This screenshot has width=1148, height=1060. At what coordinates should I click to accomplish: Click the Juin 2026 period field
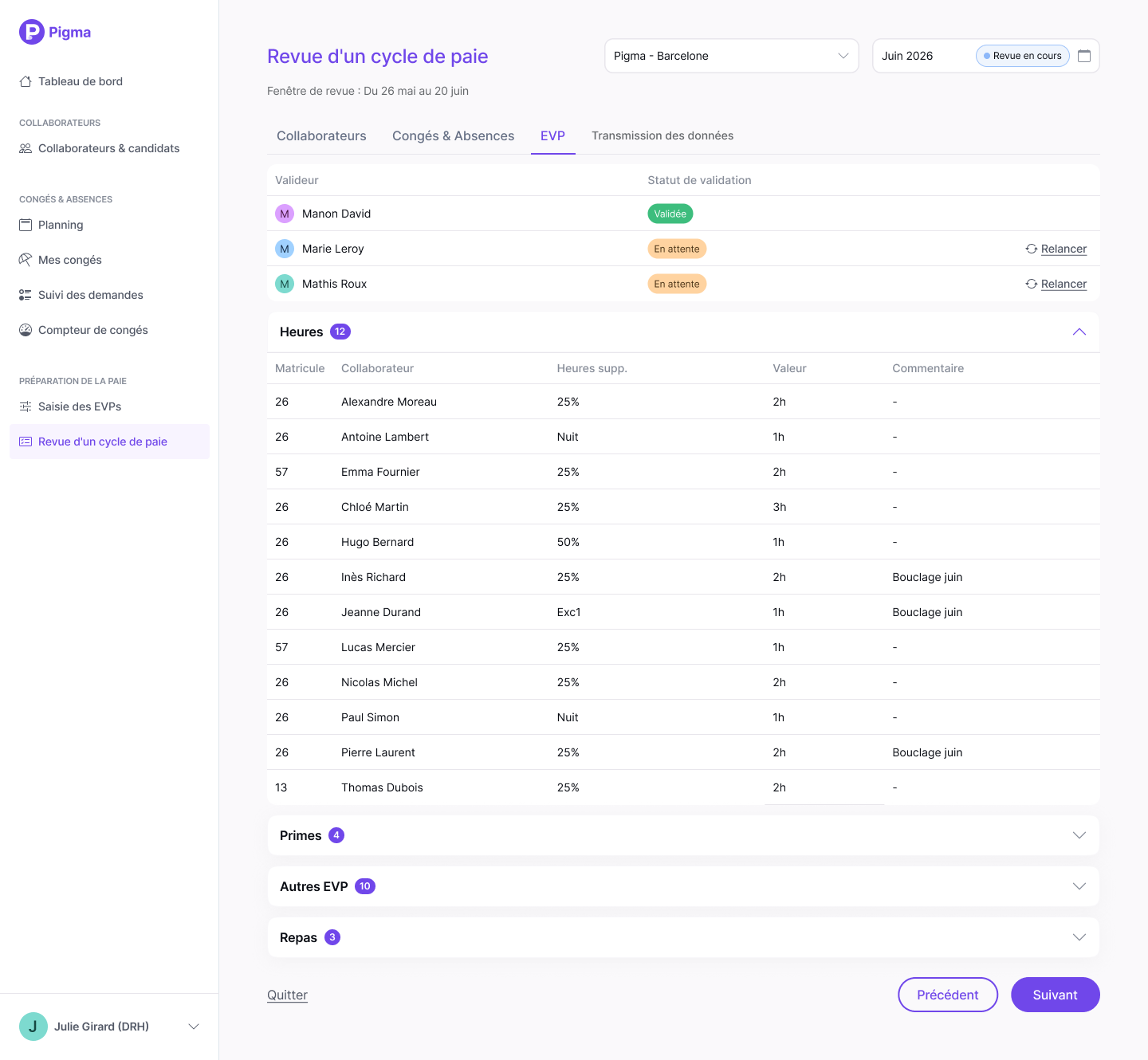pos(986,56)
